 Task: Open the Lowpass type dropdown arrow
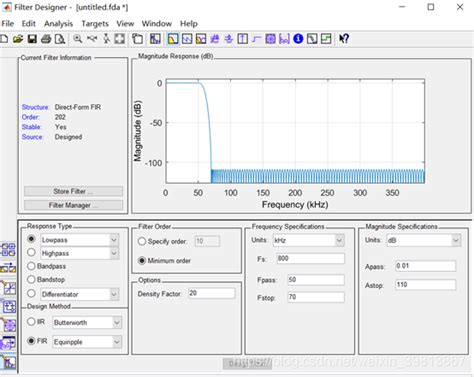(x=114, y=240)
